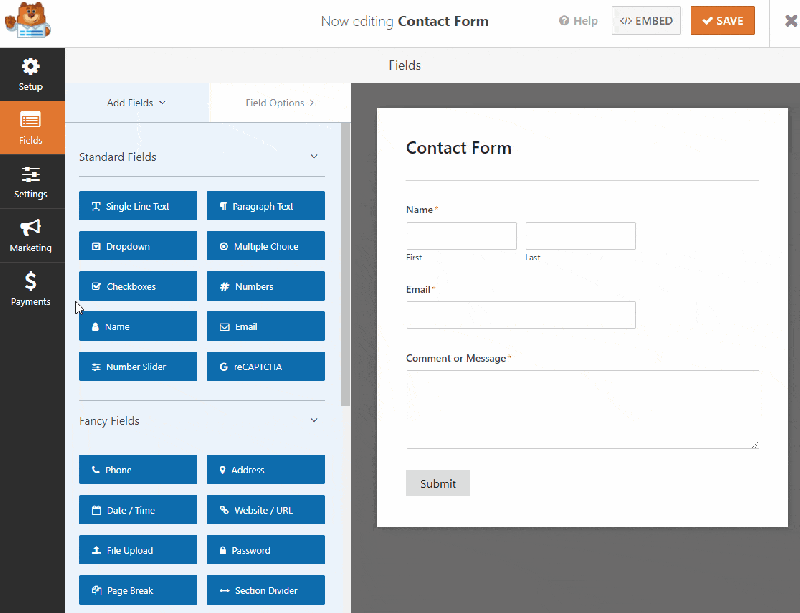The image size is (800, 613).
Task: Add an Address field
Action: [x=265, y=469]
